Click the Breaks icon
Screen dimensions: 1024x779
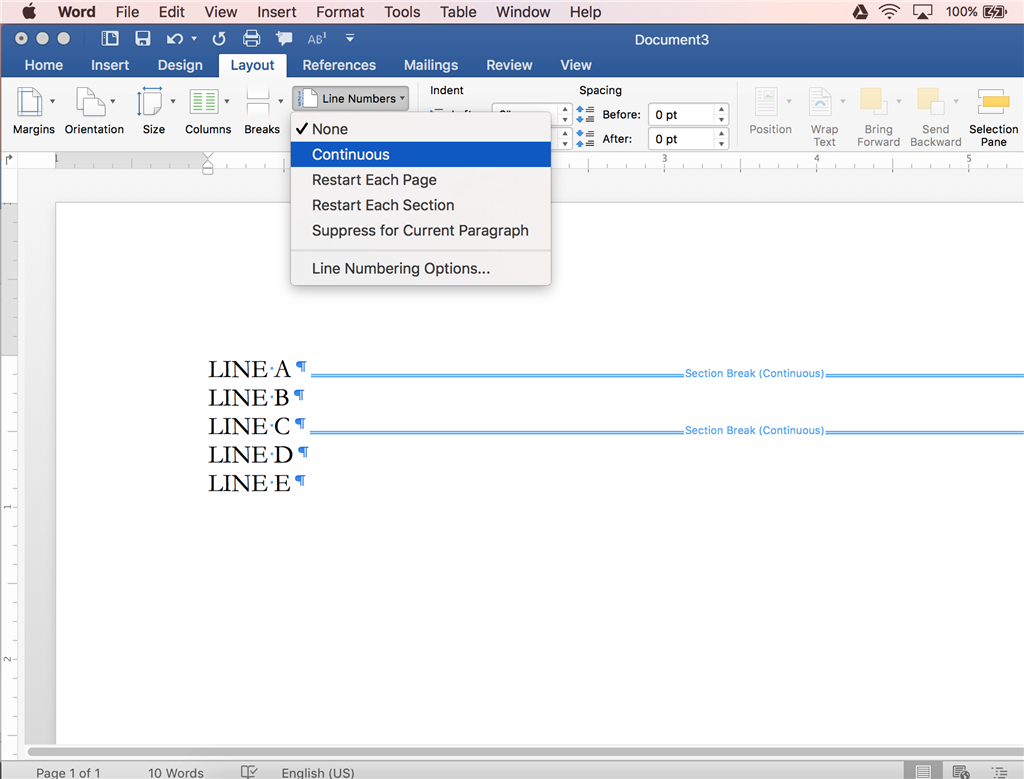click(x=258, y=102)
